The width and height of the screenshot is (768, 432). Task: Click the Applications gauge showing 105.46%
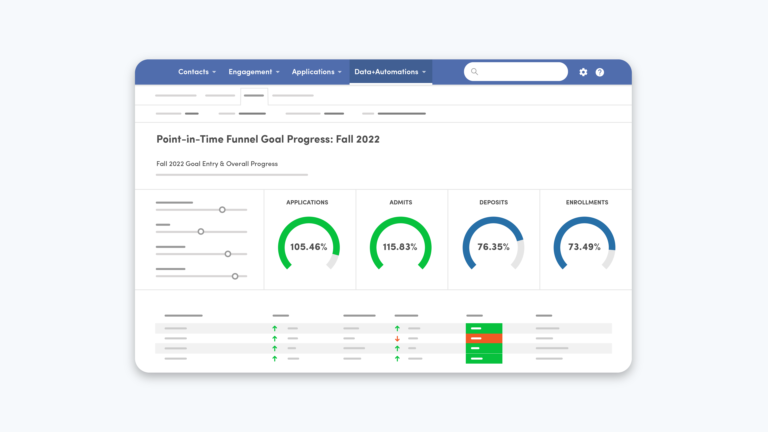tap(308, 246)
